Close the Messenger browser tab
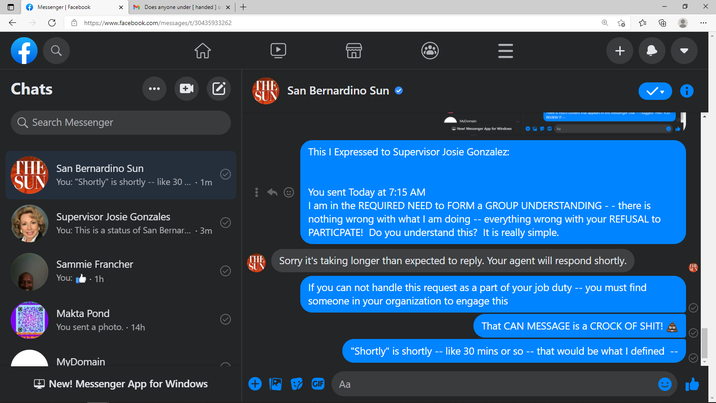Viewport: 716px width, 403px height. point(121,7)
